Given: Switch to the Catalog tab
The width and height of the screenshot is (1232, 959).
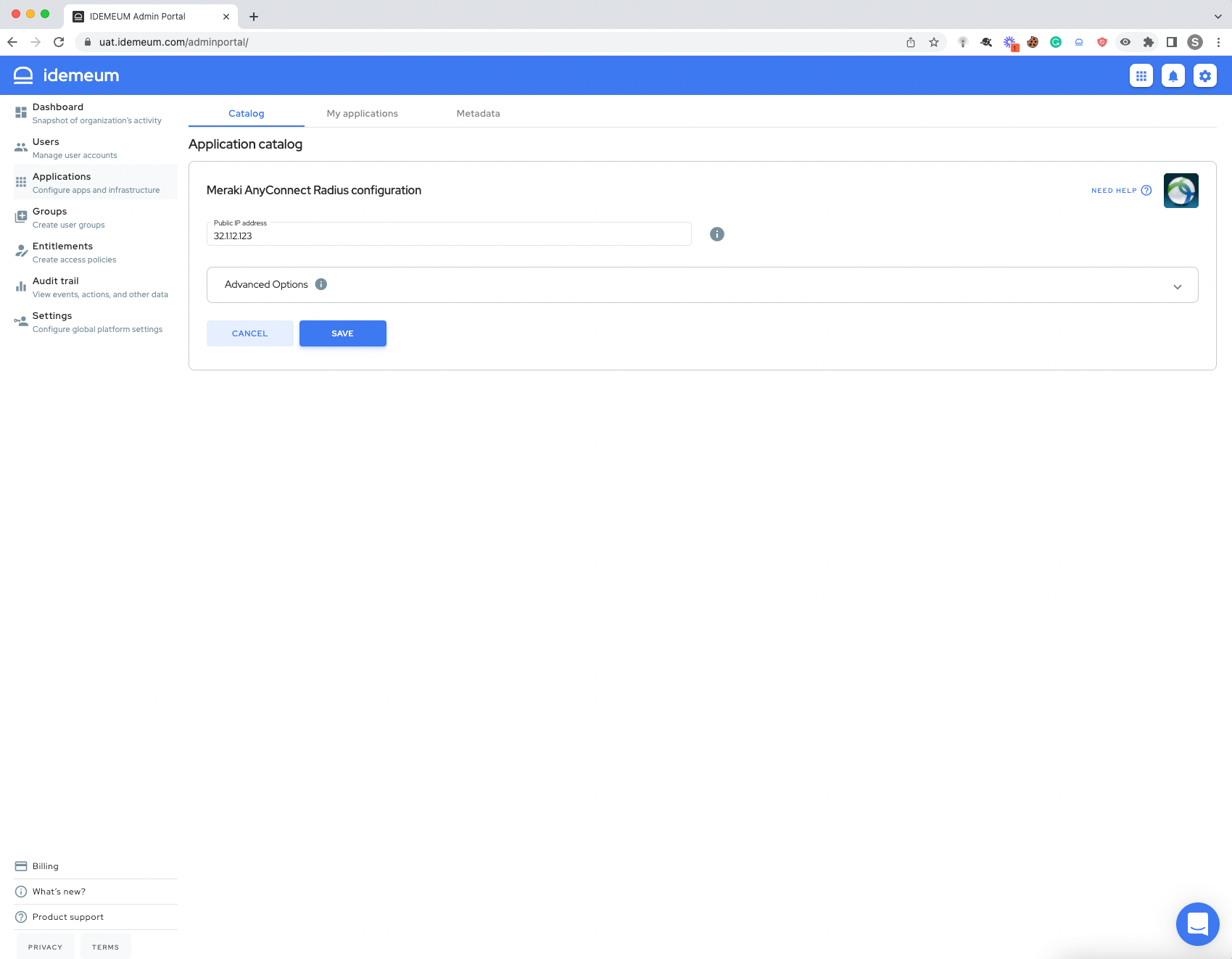Looking at the screenshot, I should coord(247,114).
